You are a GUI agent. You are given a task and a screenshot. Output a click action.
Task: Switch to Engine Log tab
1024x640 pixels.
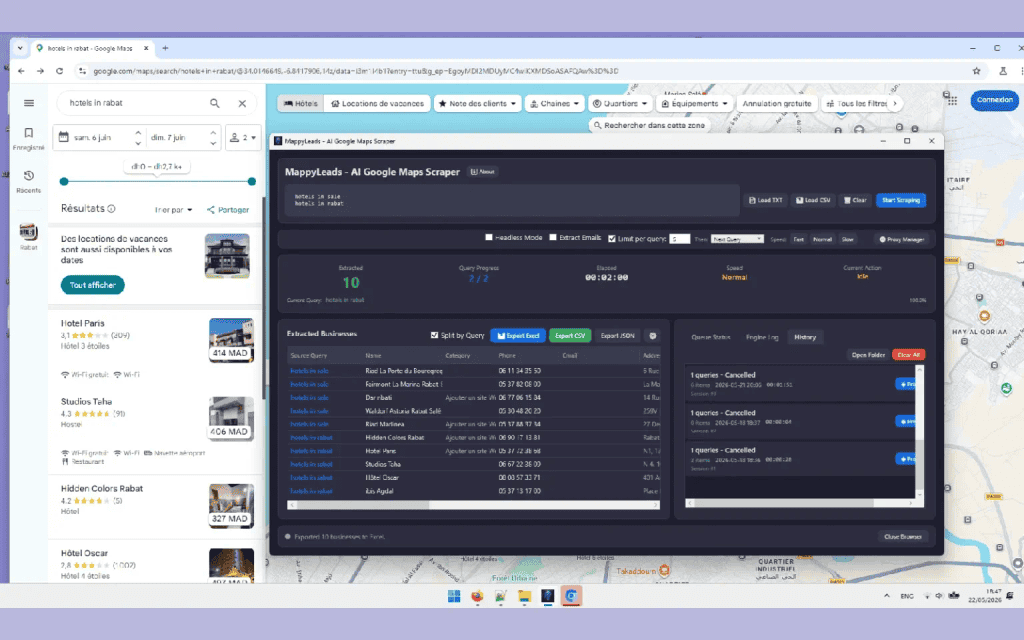pyautogui.click(x=762, y=337)
